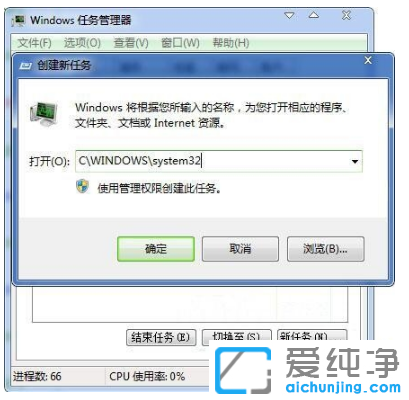Open the 帮助(H) menu

[231, 43]
